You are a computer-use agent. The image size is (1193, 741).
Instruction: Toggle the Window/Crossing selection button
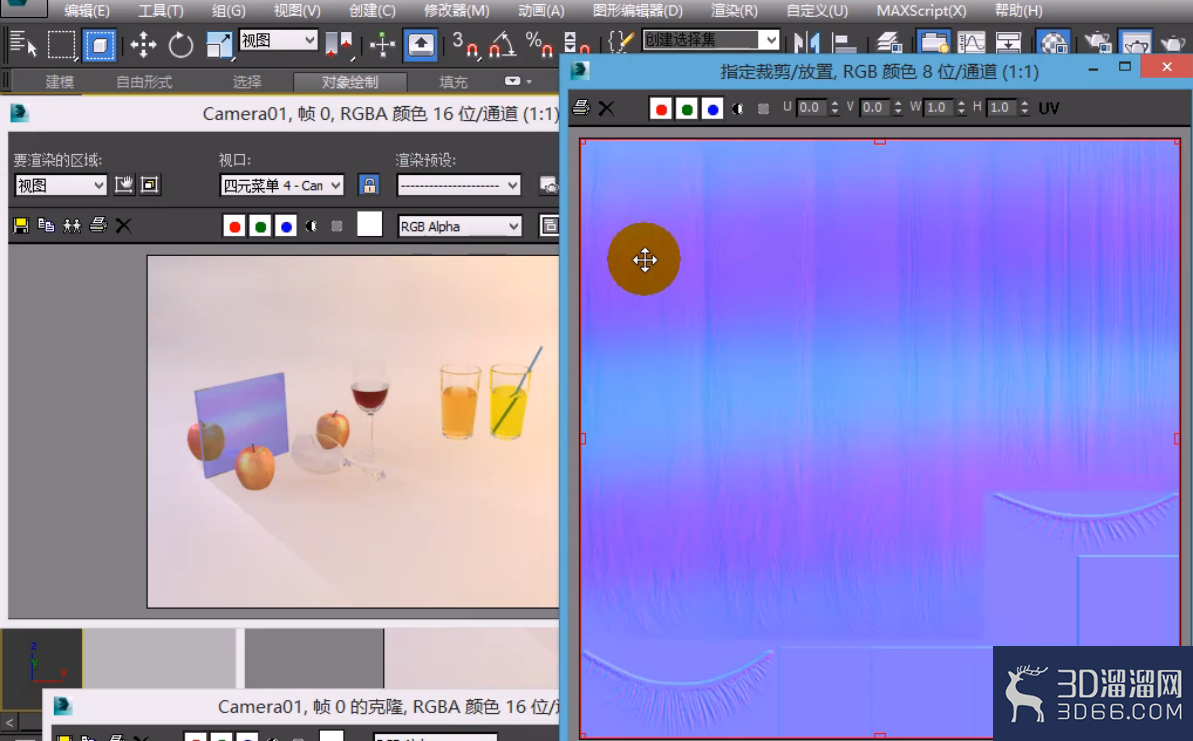(100, 45)
